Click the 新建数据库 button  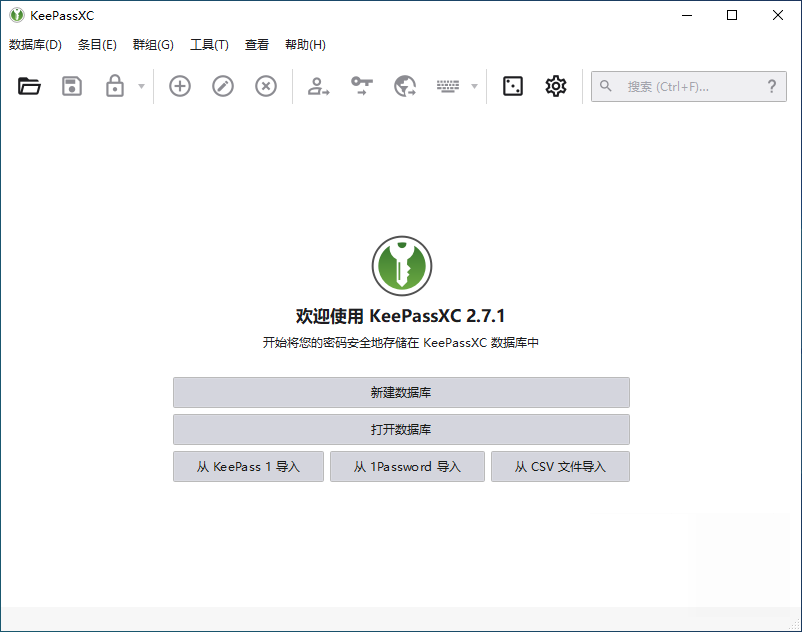coord(402,392)
